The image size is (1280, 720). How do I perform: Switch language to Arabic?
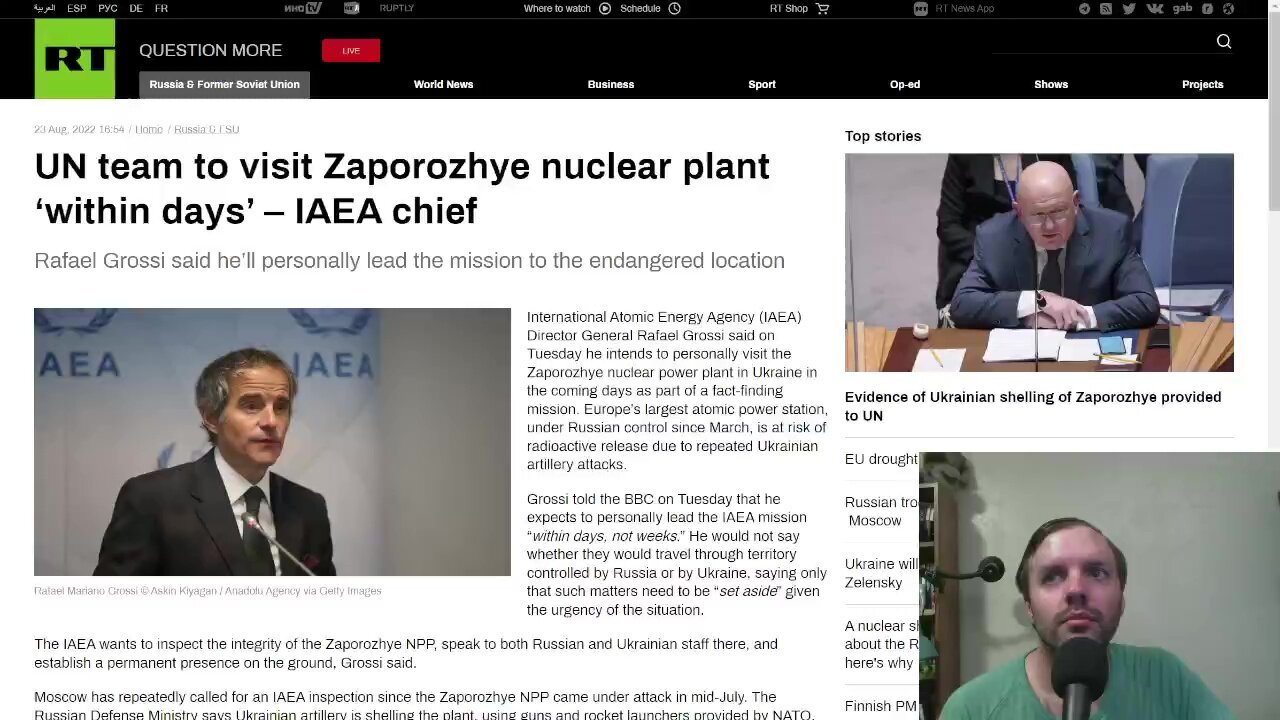point(45,8)
